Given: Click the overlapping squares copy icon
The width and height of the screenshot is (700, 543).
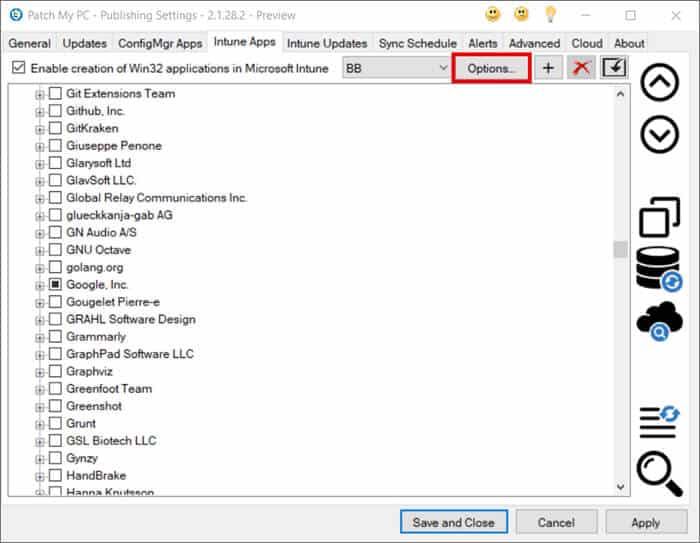Looking at the screenshot, I should click(x=659, y=217).
